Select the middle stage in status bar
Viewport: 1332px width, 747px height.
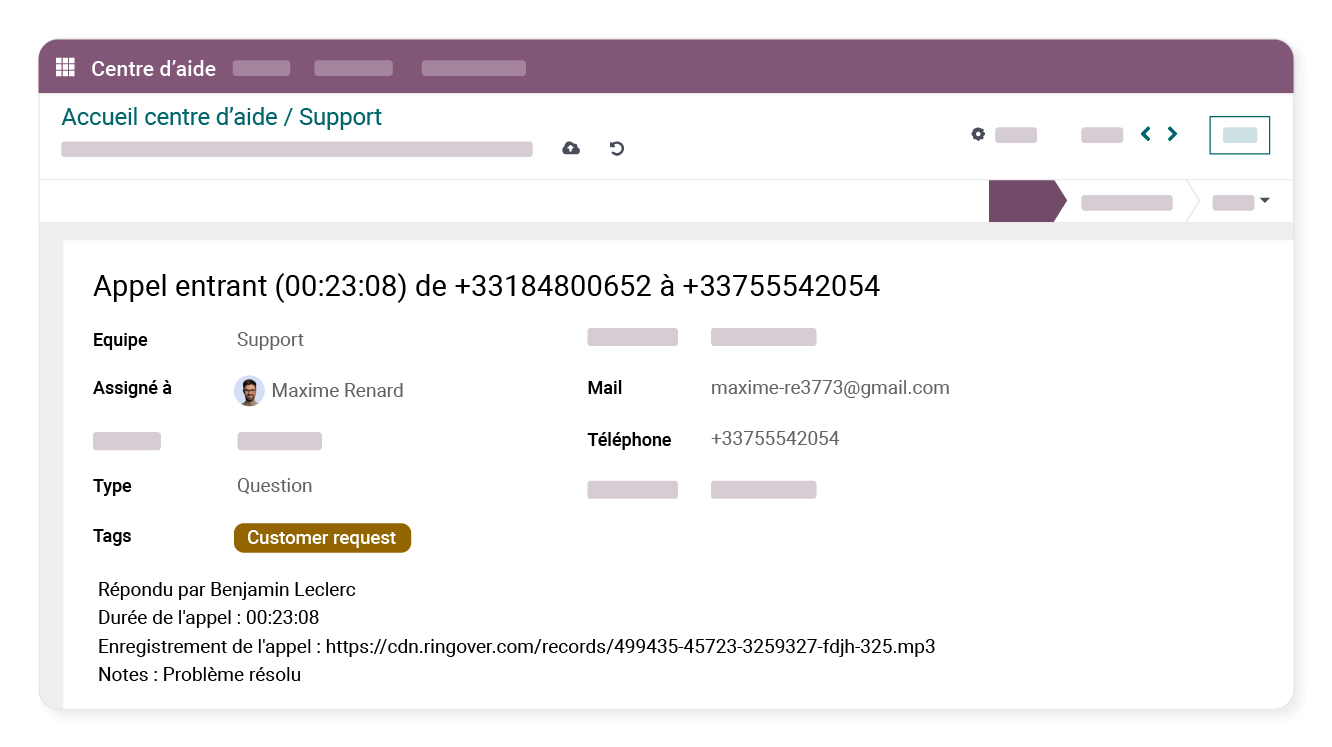[1126, 202]
